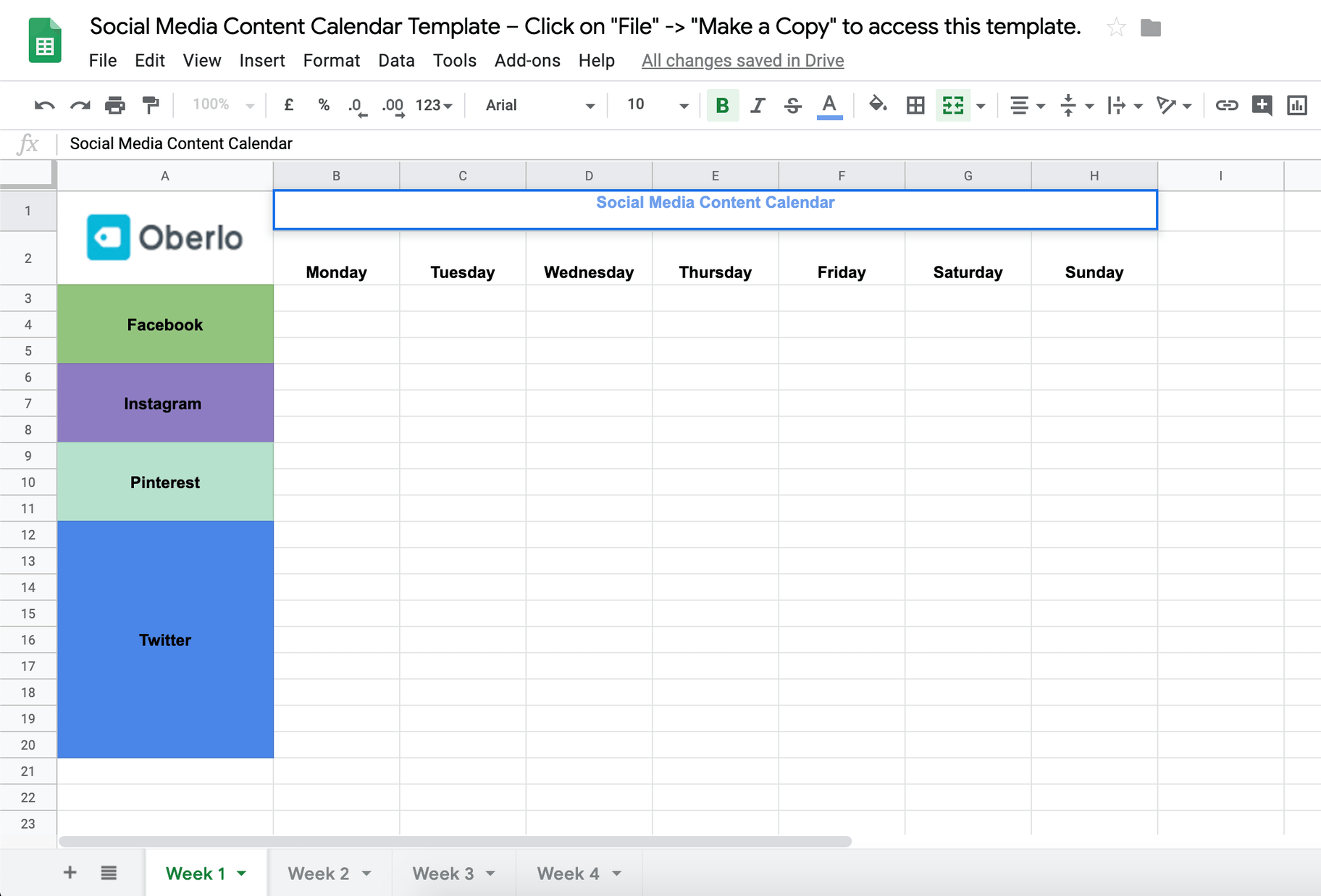Select the Wednesday header cell
The height and width of the screenshot is (896, 1321).
[x=589, y=258]
